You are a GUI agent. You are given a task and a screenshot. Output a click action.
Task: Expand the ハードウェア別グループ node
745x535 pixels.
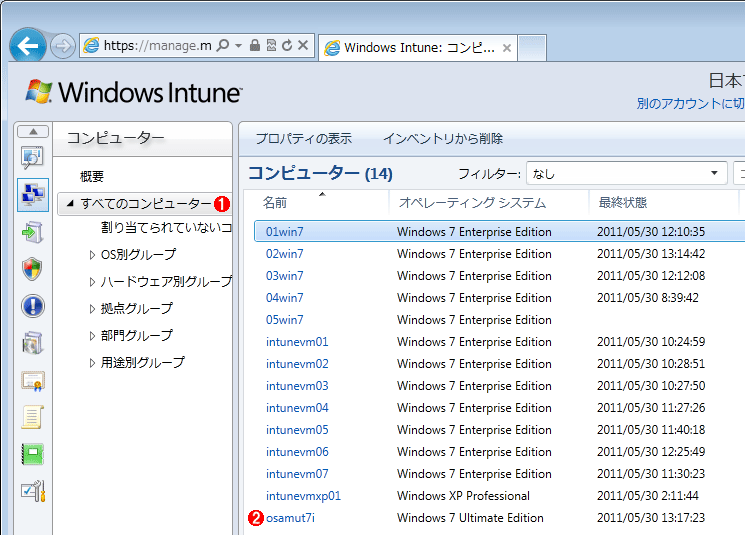coord(92,282)
